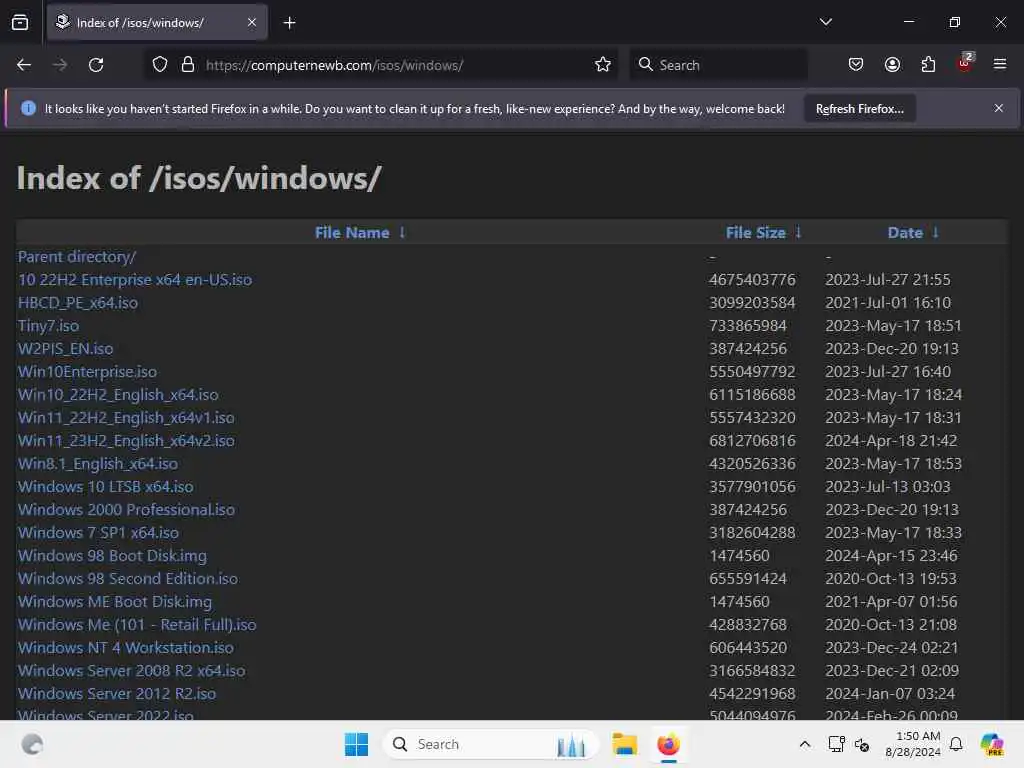Open the Firefox application menu

click(1000, 64)
